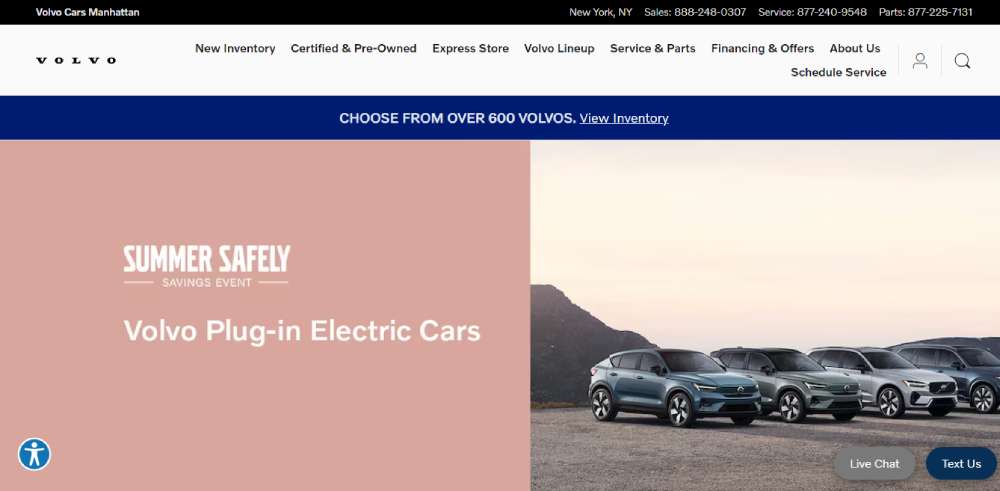1000x491 pixels.
Task: Start a Live Chat
Action: [874, 464]
